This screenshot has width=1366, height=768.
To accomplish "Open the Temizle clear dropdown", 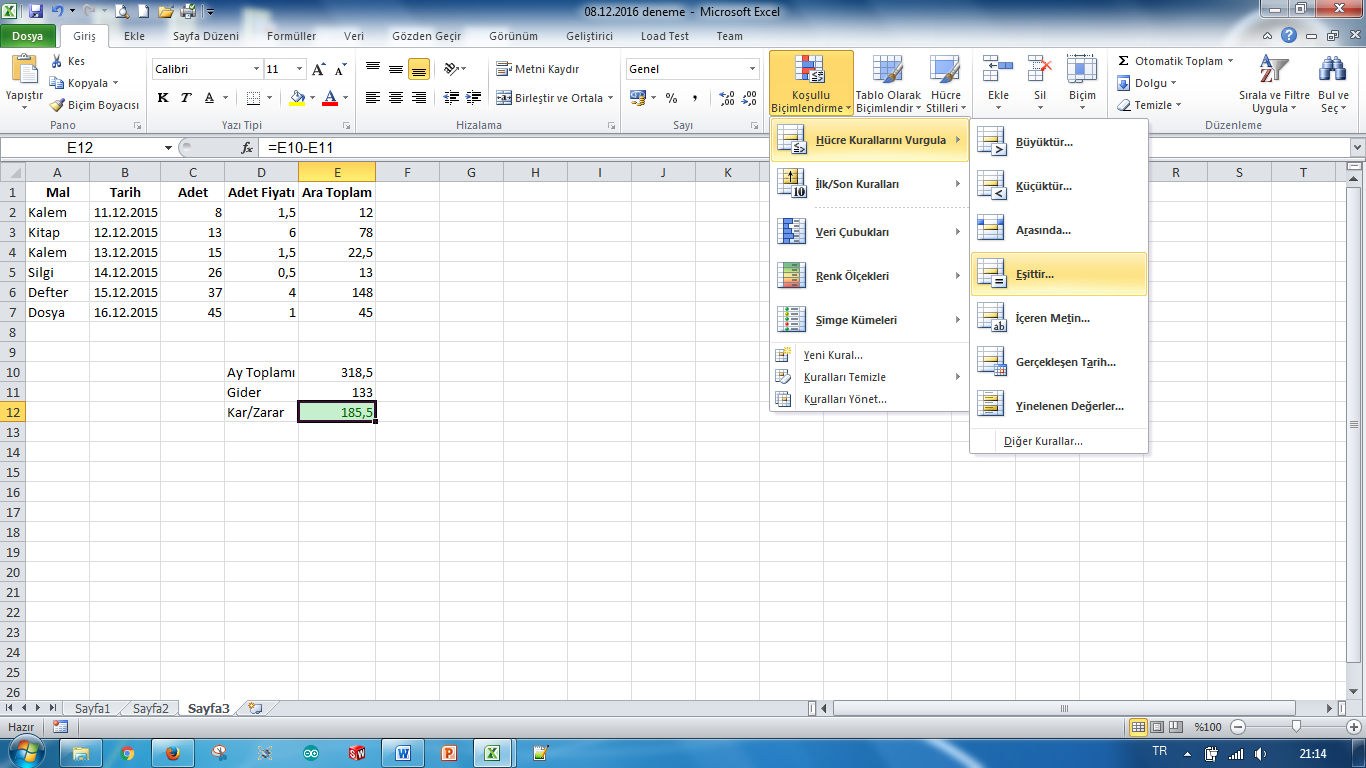I will point(1150,105).
